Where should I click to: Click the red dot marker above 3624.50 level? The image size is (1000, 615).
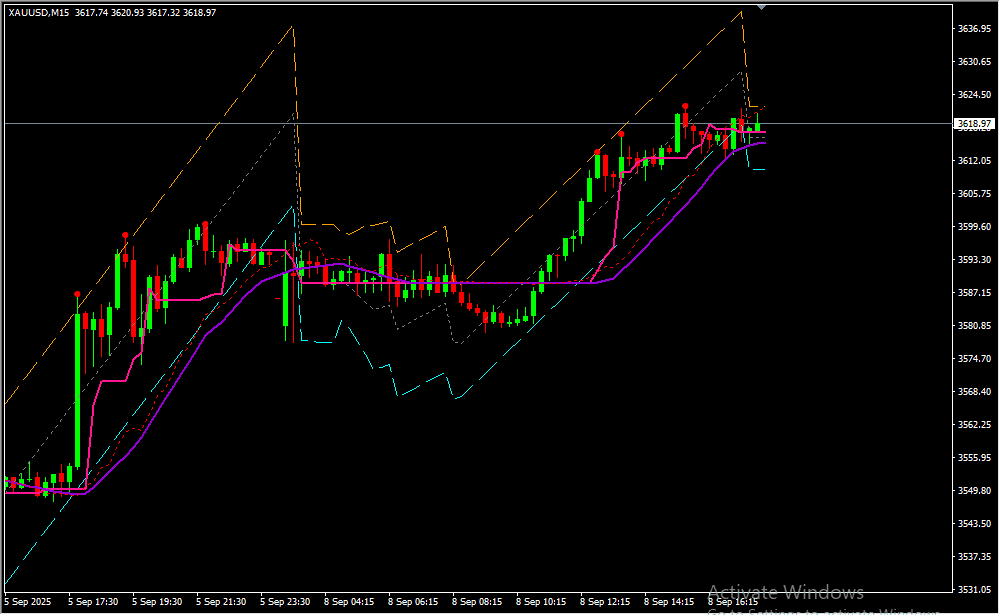[685, 105]
